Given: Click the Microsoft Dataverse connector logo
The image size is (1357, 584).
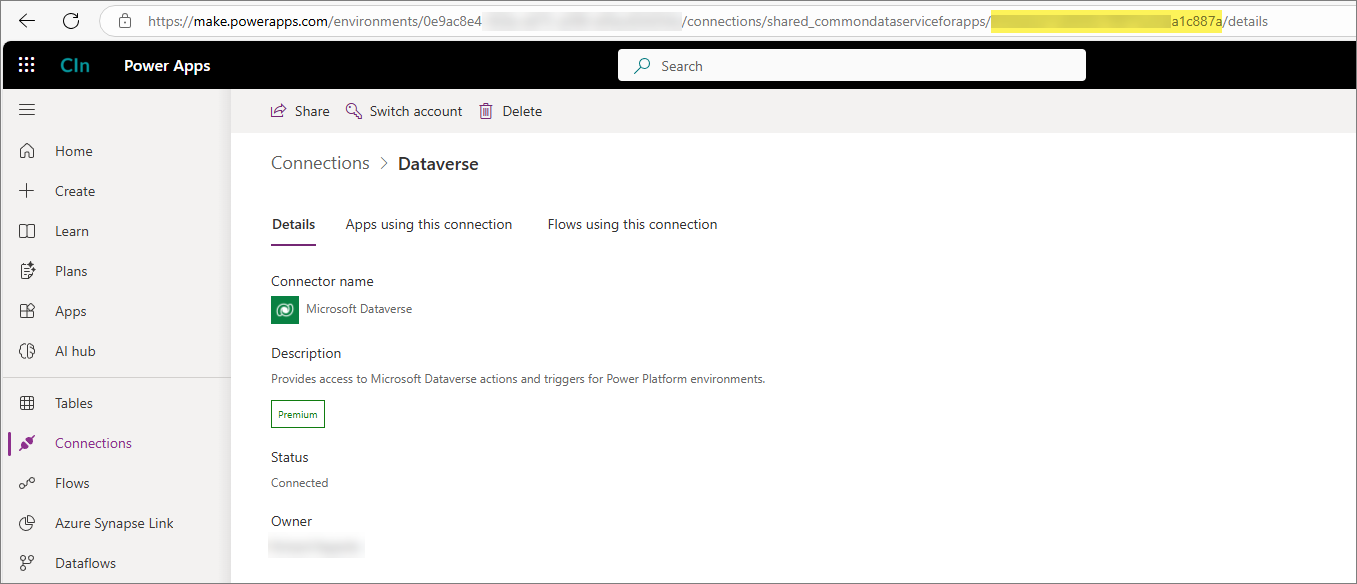Looking at the screenshot, I should [x=285, y=310].
